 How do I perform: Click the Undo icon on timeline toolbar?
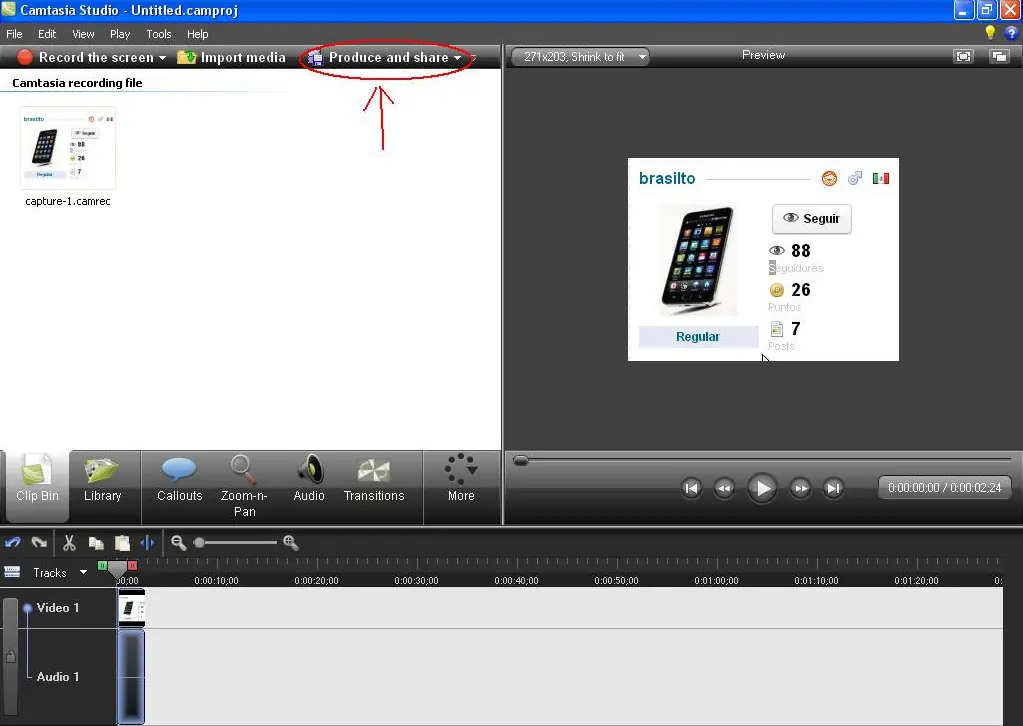(x=13, y=543)
